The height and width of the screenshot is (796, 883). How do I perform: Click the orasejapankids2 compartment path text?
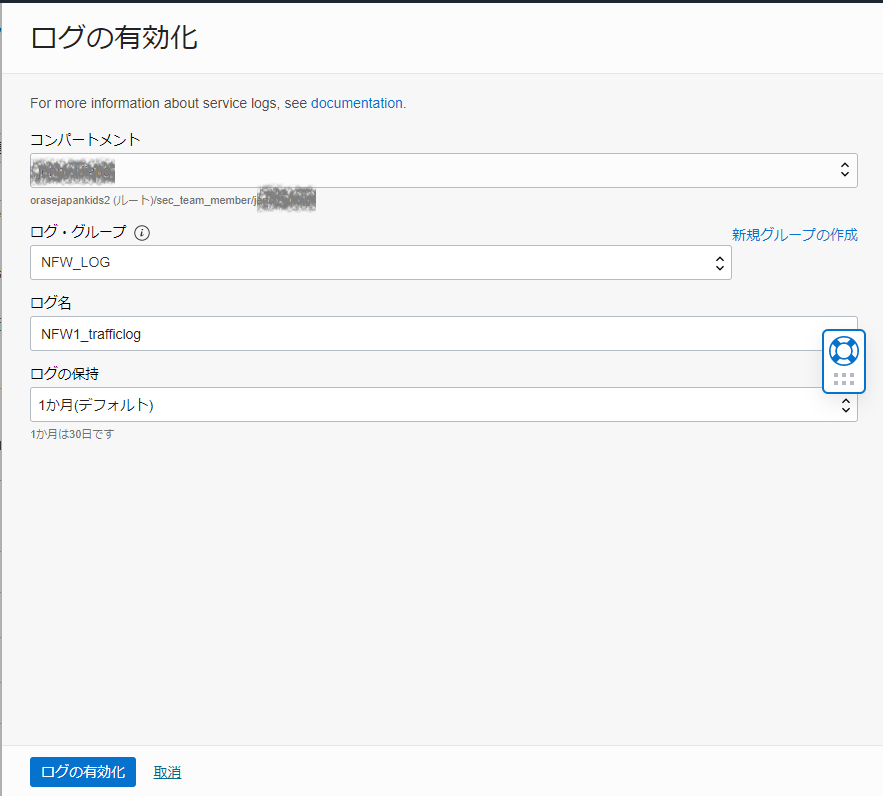click(x=140, y=200)
